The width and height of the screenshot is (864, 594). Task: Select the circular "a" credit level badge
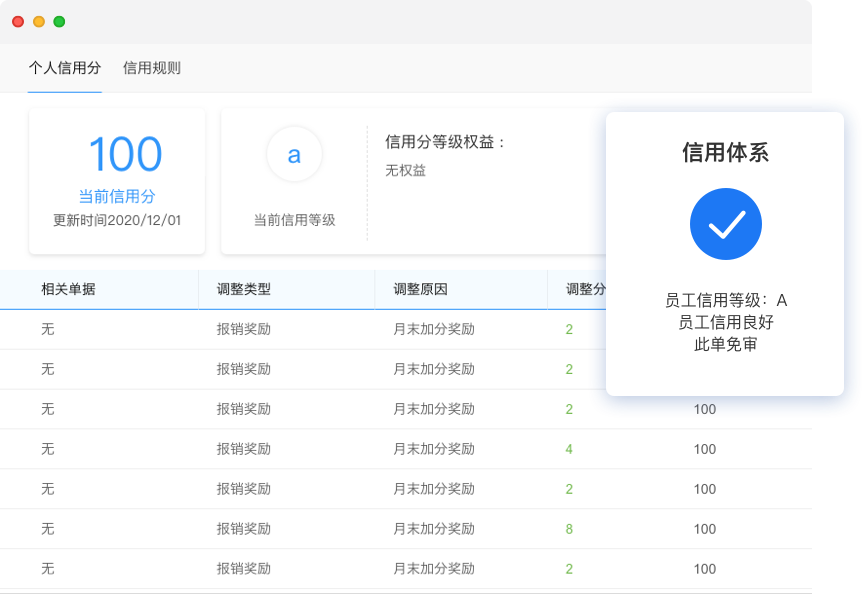[294, 154]
